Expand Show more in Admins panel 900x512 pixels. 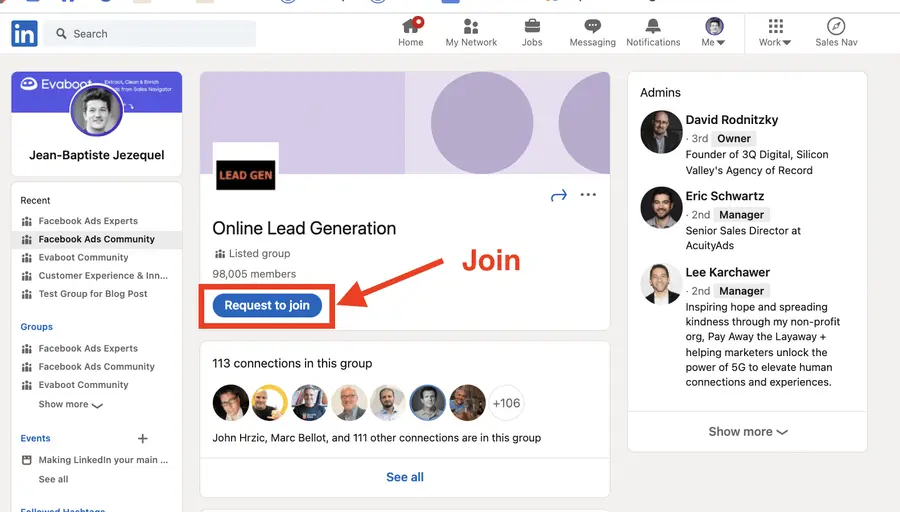[x=748, y=432]
